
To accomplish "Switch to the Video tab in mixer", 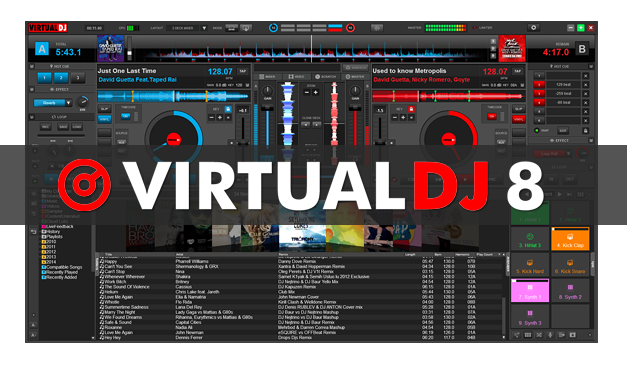I will pyautogui.click(x=297, y=76).
